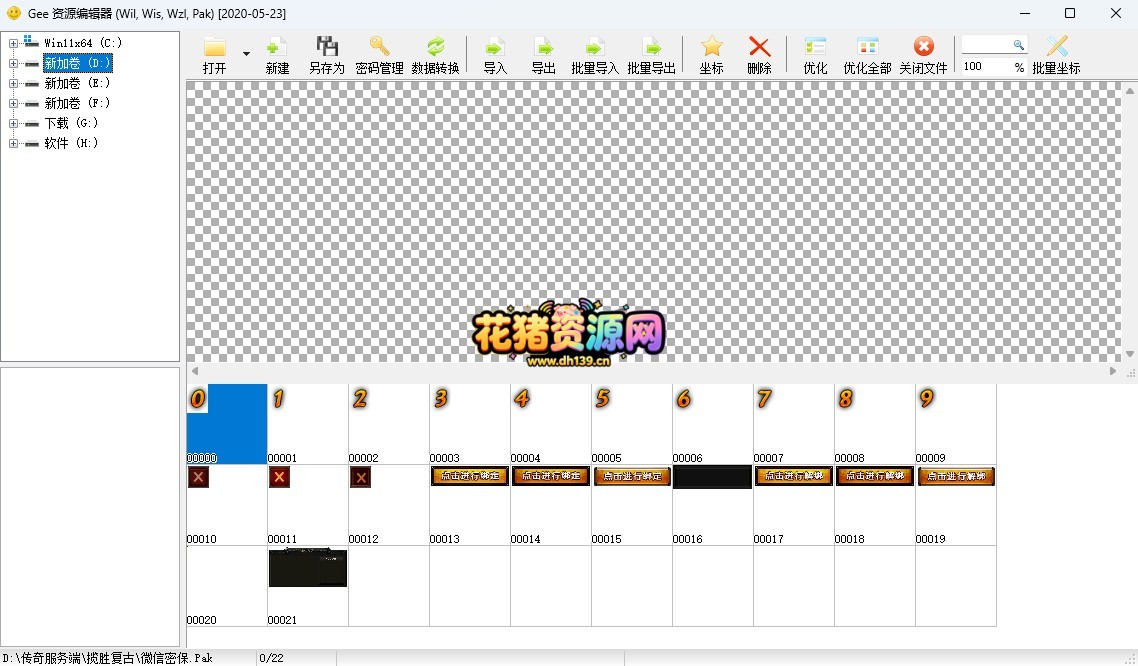Click the 另存为 (Save As) icon

[327, 47]
